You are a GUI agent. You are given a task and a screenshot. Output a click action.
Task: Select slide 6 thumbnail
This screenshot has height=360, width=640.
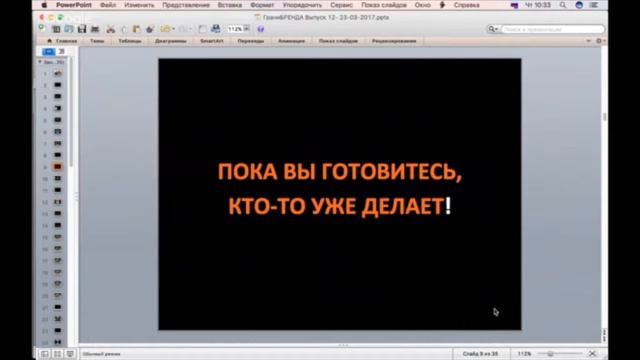58,132
